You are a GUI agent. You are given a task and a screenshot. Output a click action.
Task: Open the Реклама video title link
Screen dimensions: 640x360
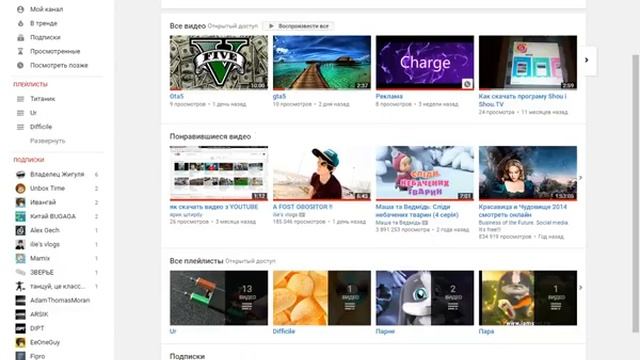pos(389,96)
